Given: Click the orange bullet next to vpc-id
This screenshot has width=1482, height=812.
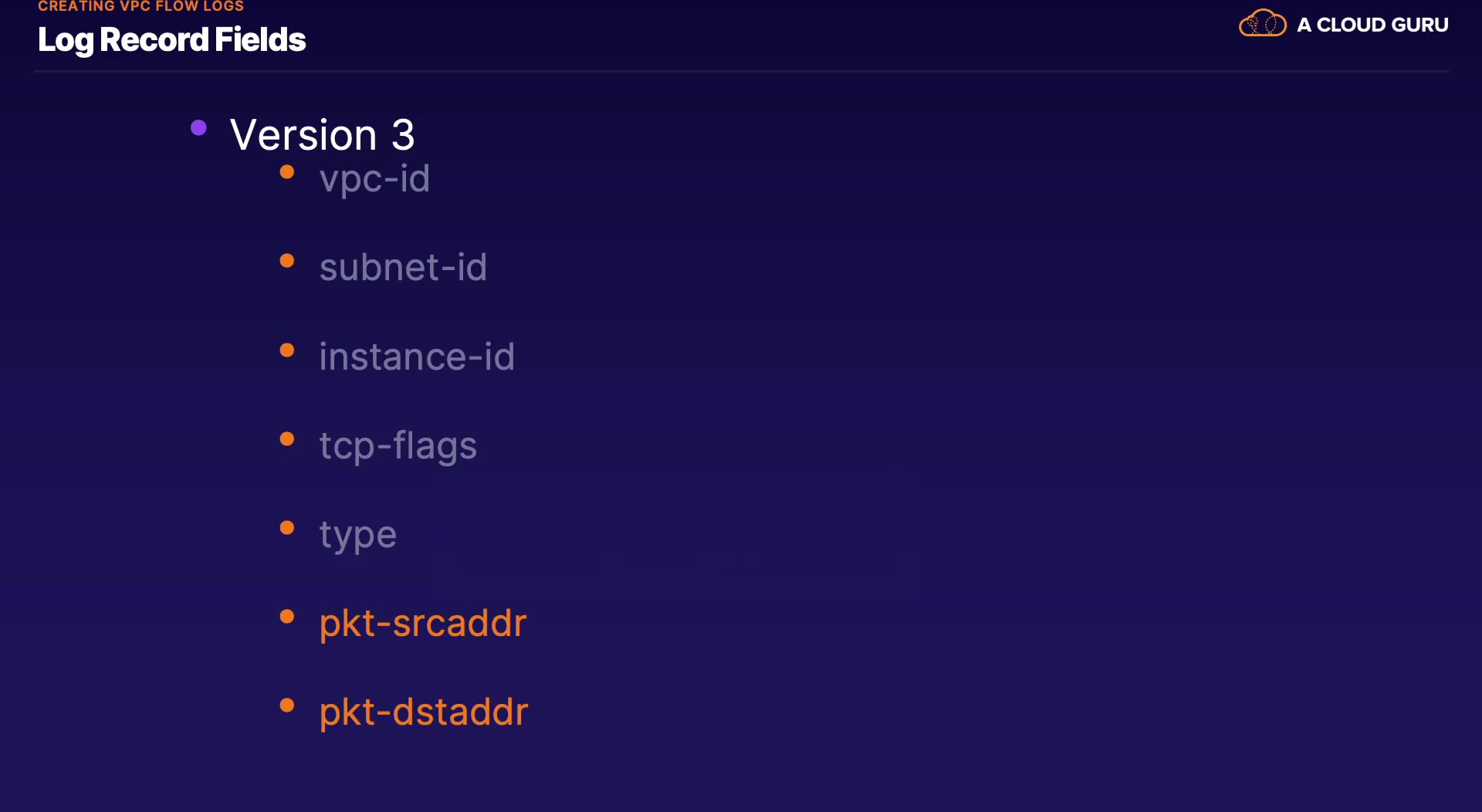Looking at the screenshot, I should coord(287,172).
